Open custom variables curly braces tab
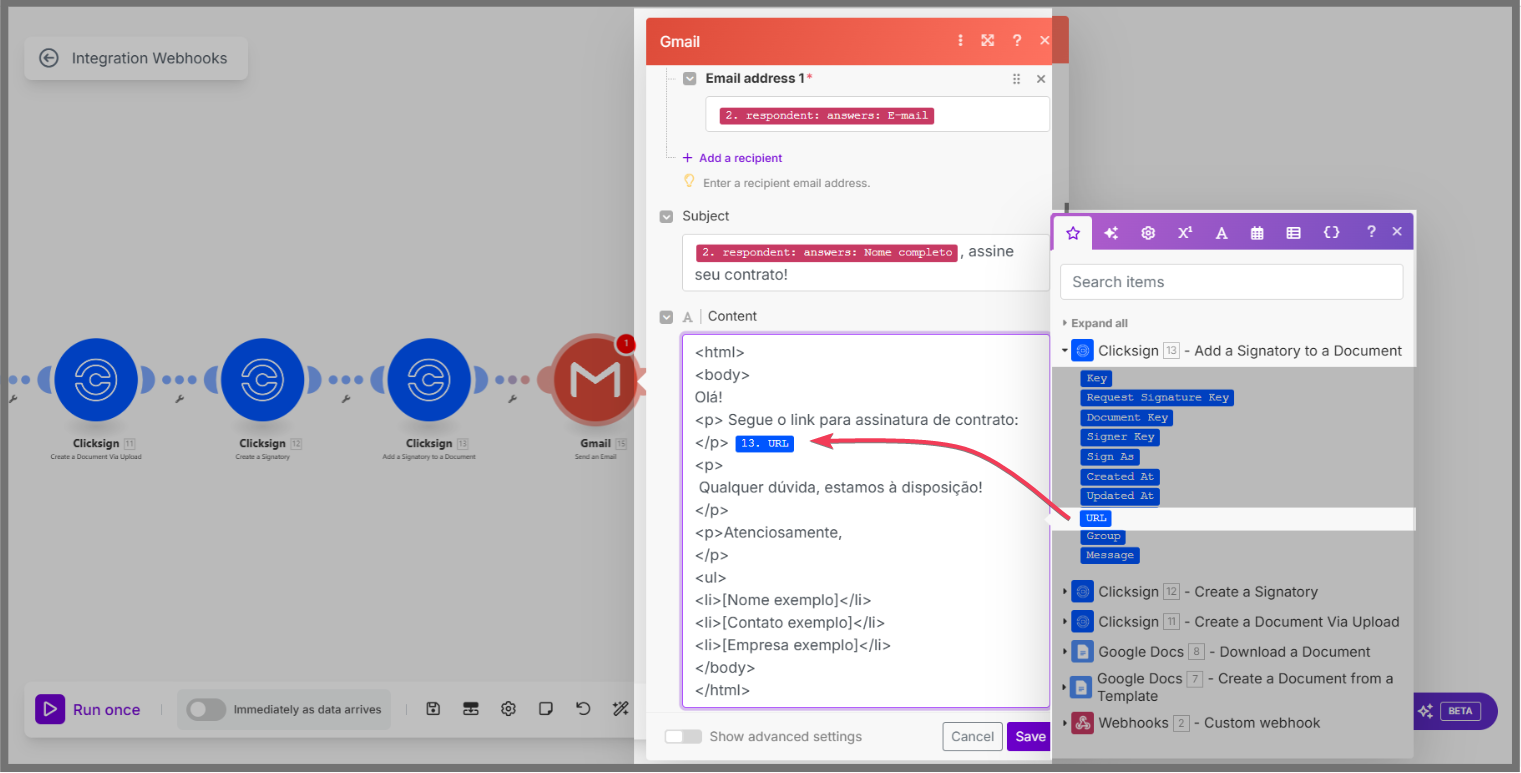The width and height of the screenshot is (1521, 773). tap(1331, 233)
